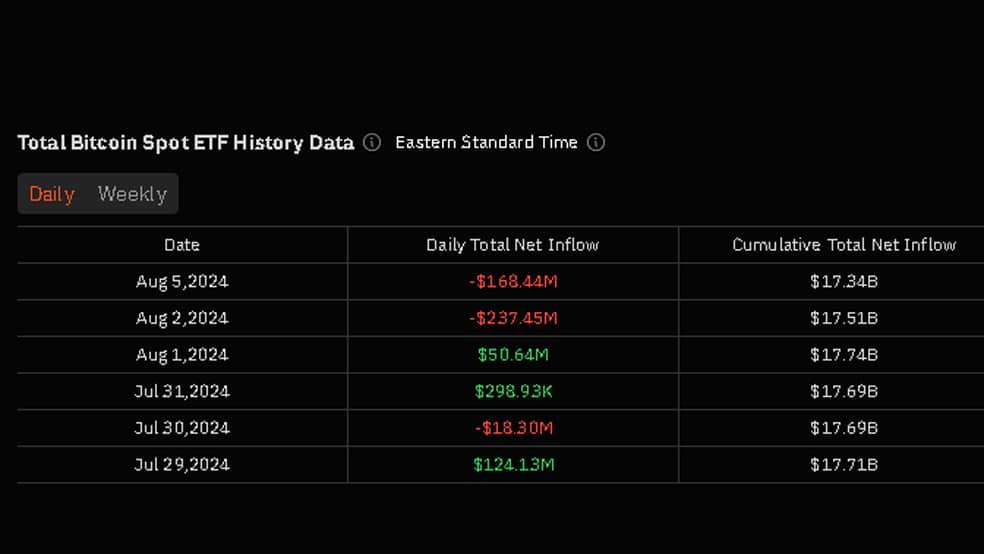Viewport: 984px width, 554px height.
Task: Click the $124.13M net inflow value
Action: 513,464
